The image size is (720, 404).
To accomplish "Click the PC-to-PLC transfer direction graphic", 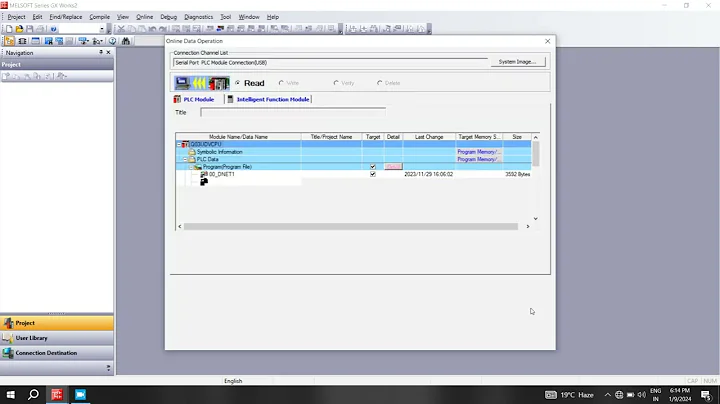I will 202,83.
